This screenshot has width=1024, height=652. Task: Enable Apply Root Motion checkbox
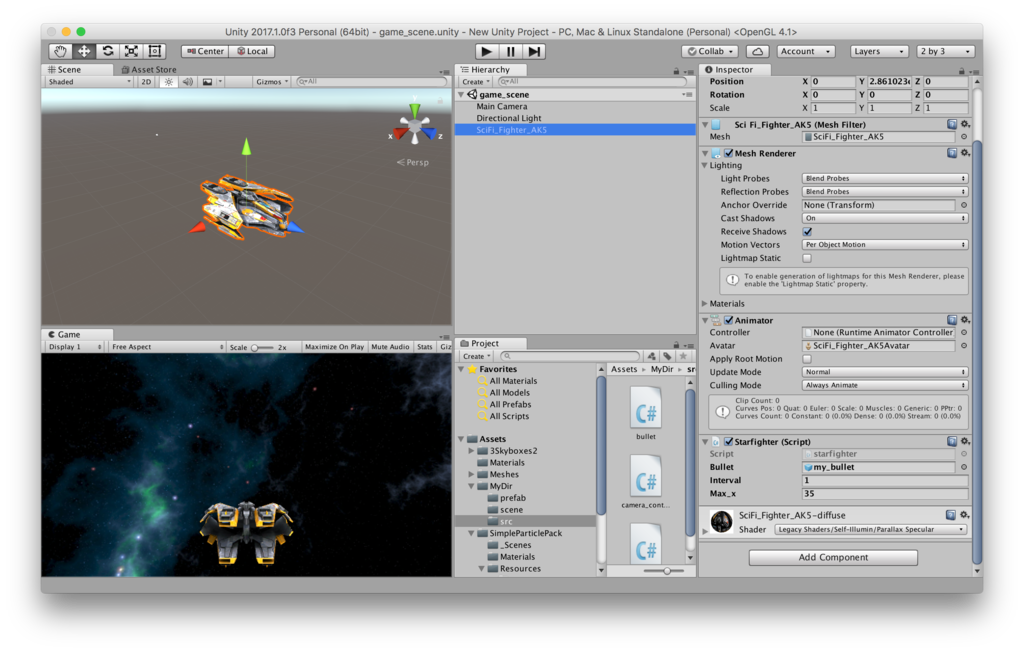(x=807, y=359)
